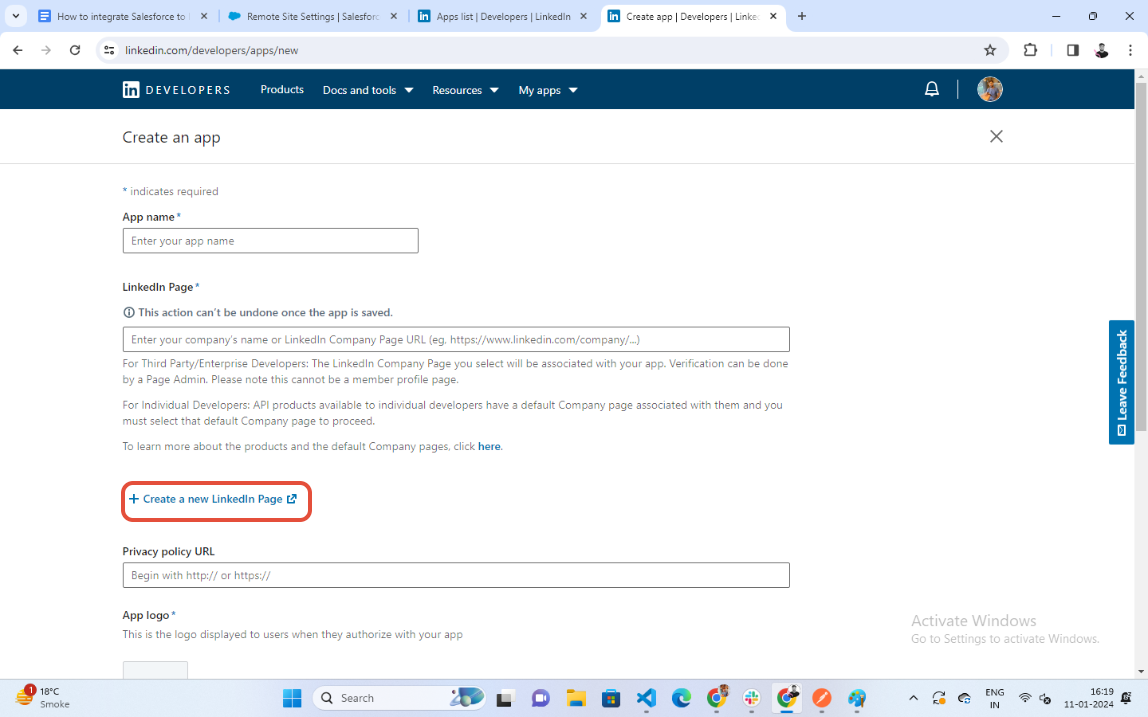Click the 'here' link for default pages

tap(489, 446)
